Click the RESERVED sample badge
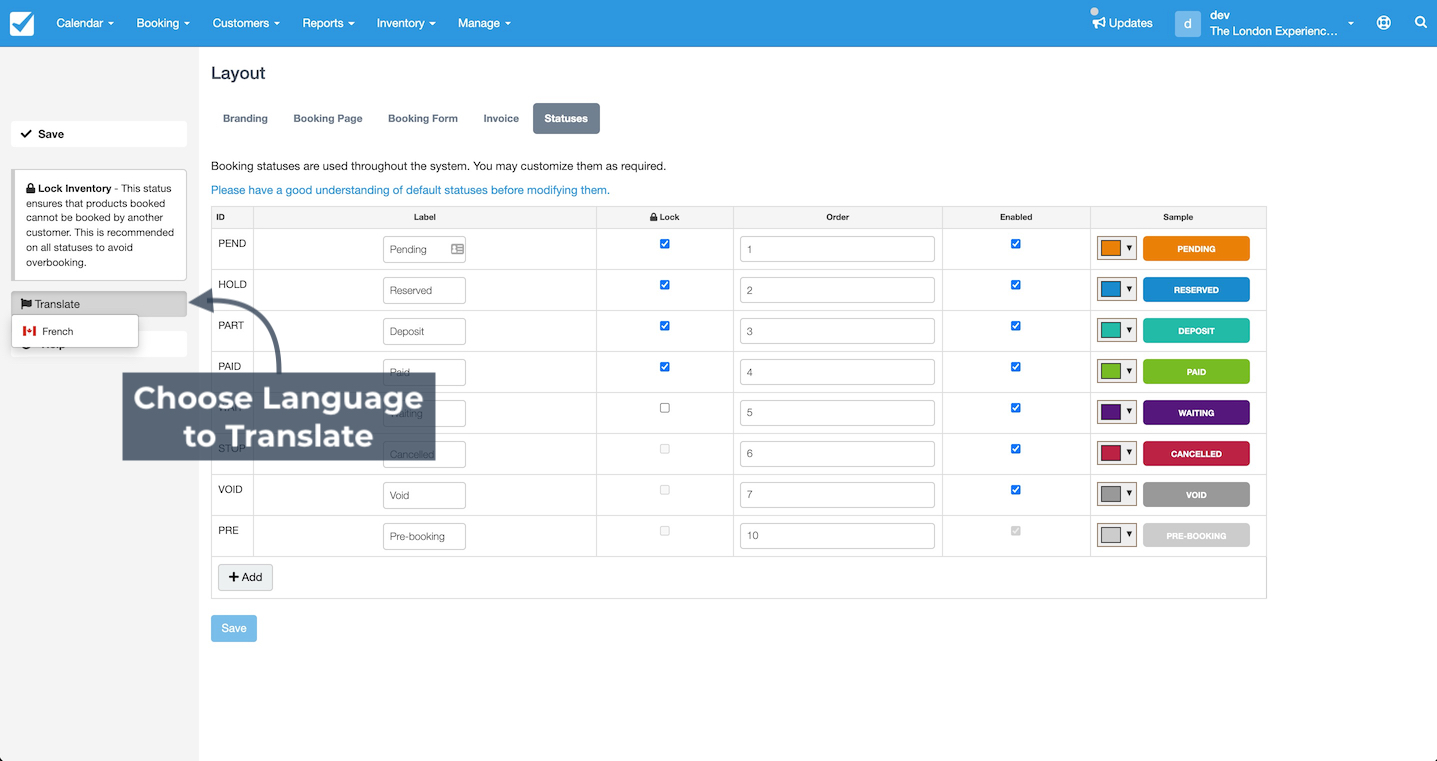 point(1196,290)
